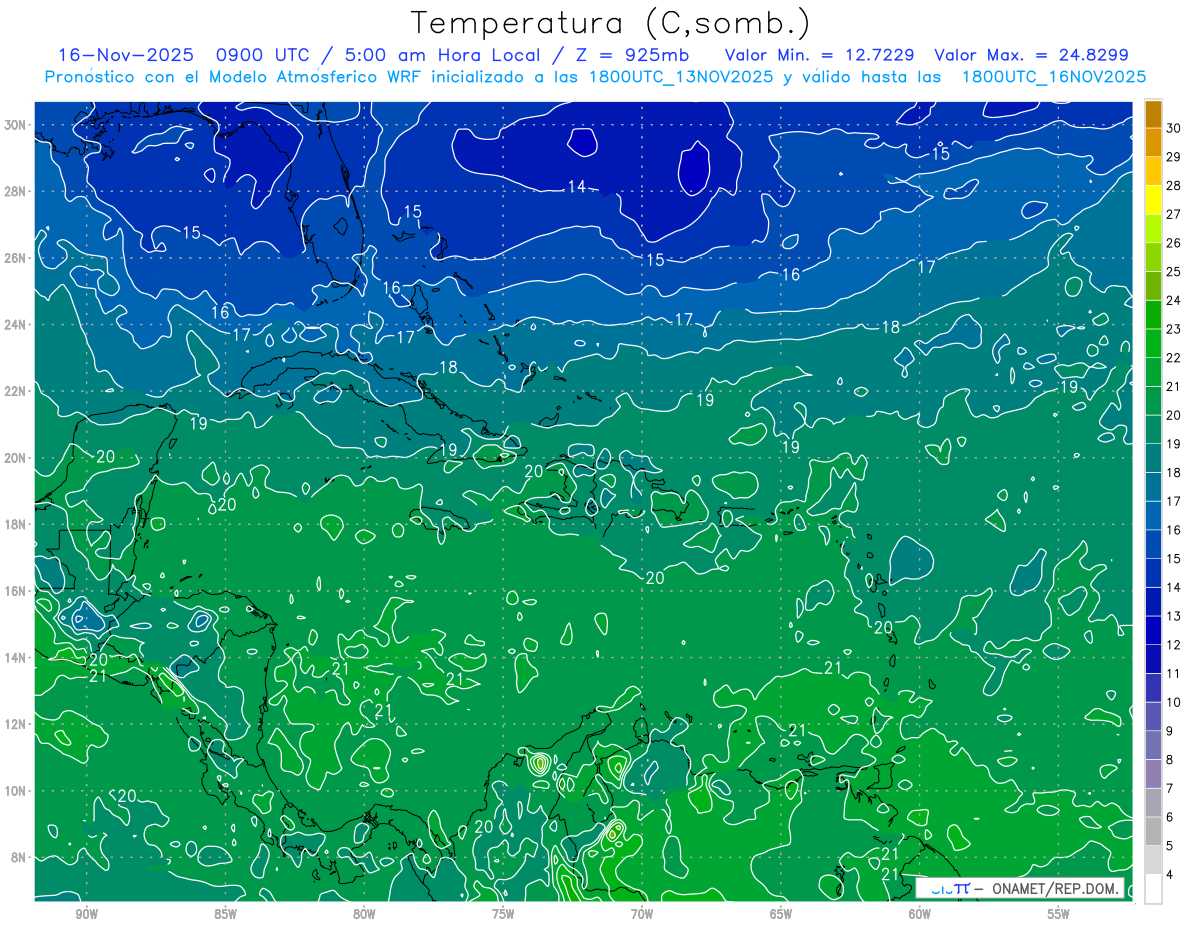
Task: Click the 20N latitude axis label
Action: tap(15, 458)
